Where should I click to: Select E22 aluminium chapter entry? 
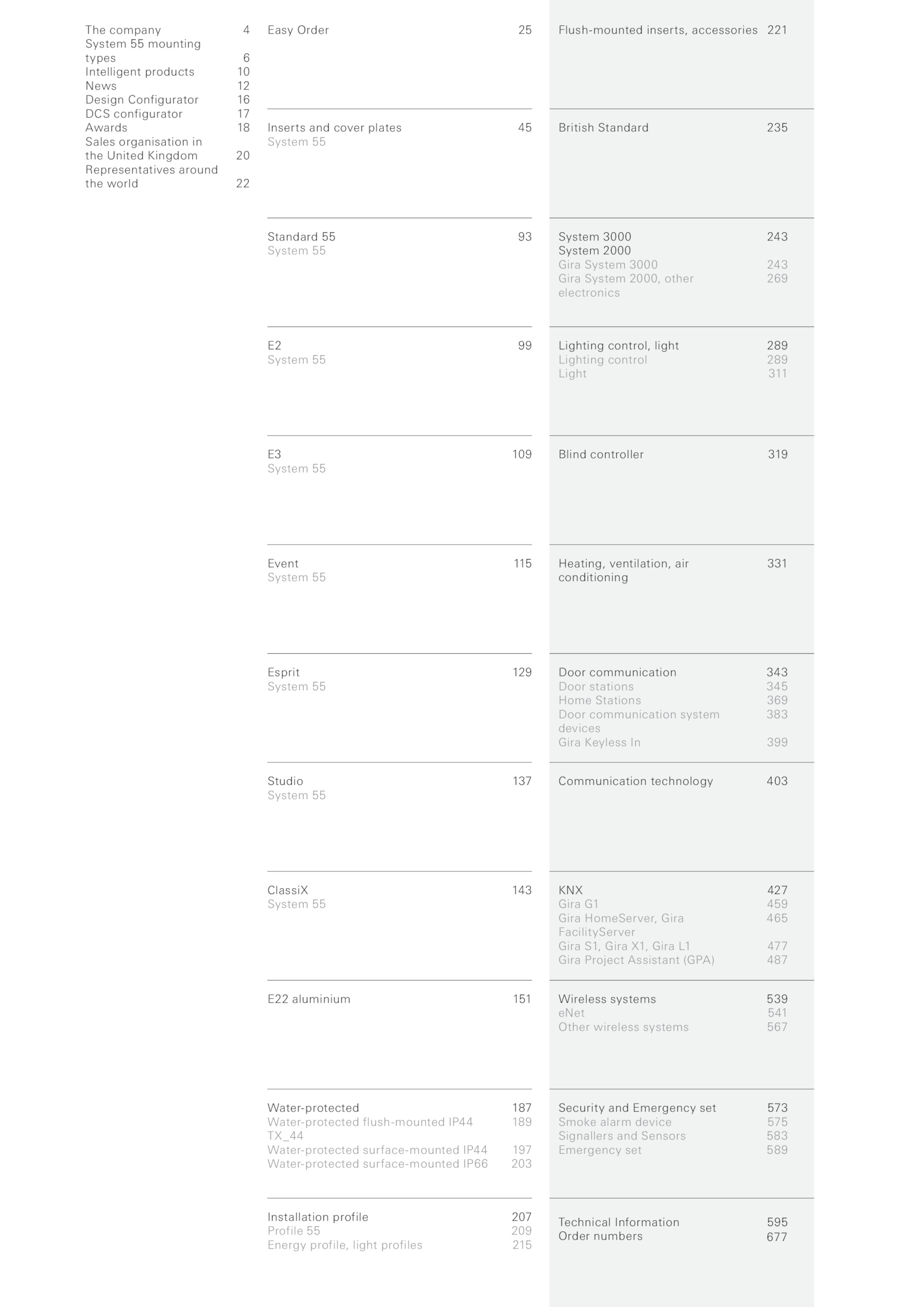[309, 999]
